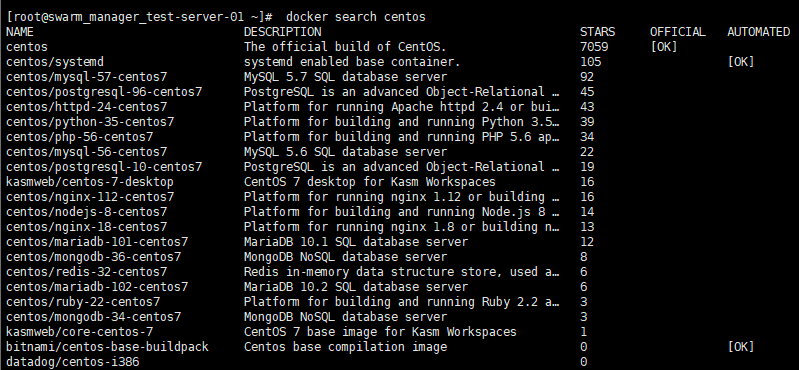The image size is (799, 370).
Task: Click the Ruby 2.2 description text
Action: (402, 302)
